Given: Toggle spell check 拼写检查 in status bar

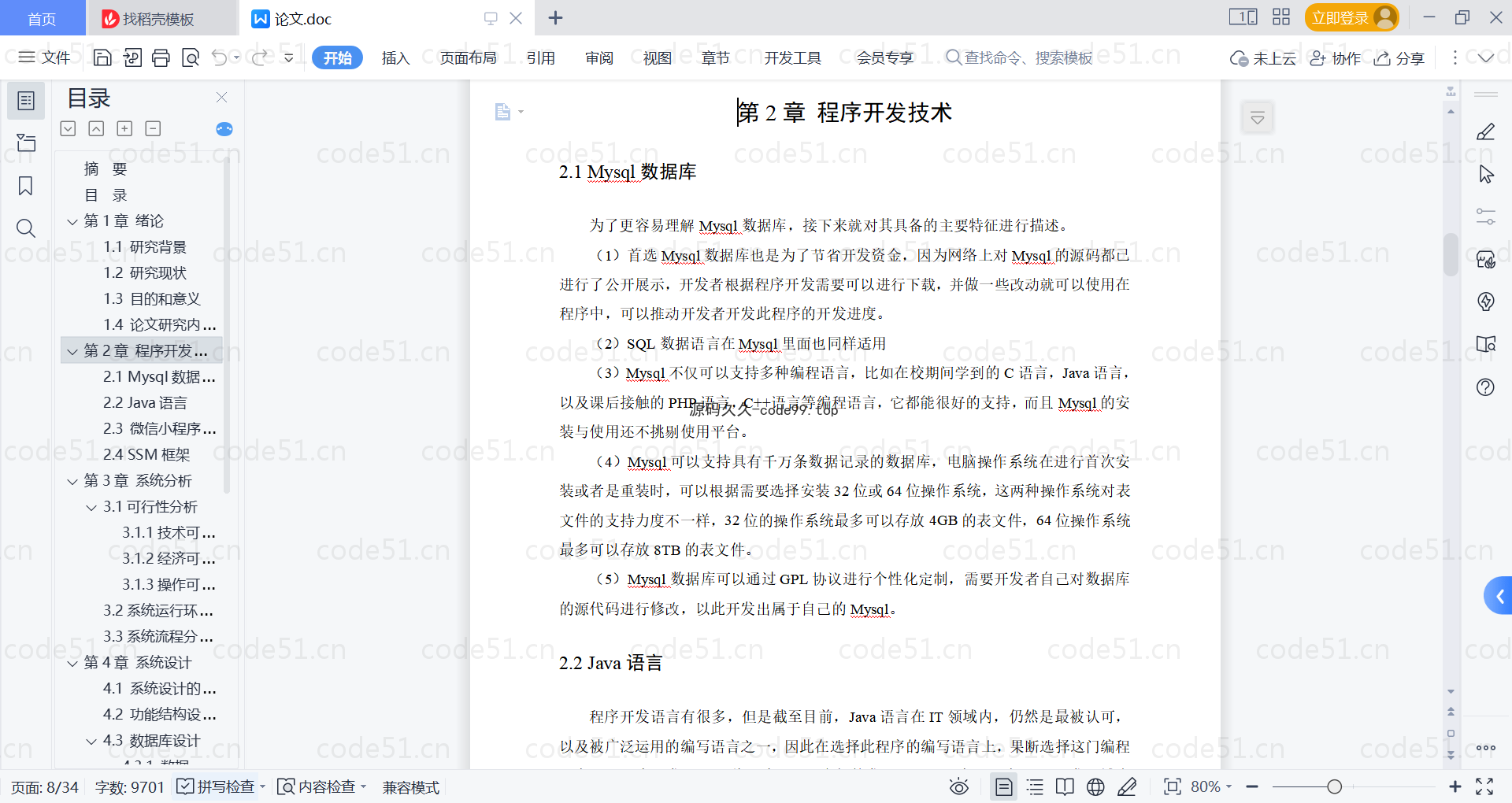Looking at the screenshot, I should 217,786.
